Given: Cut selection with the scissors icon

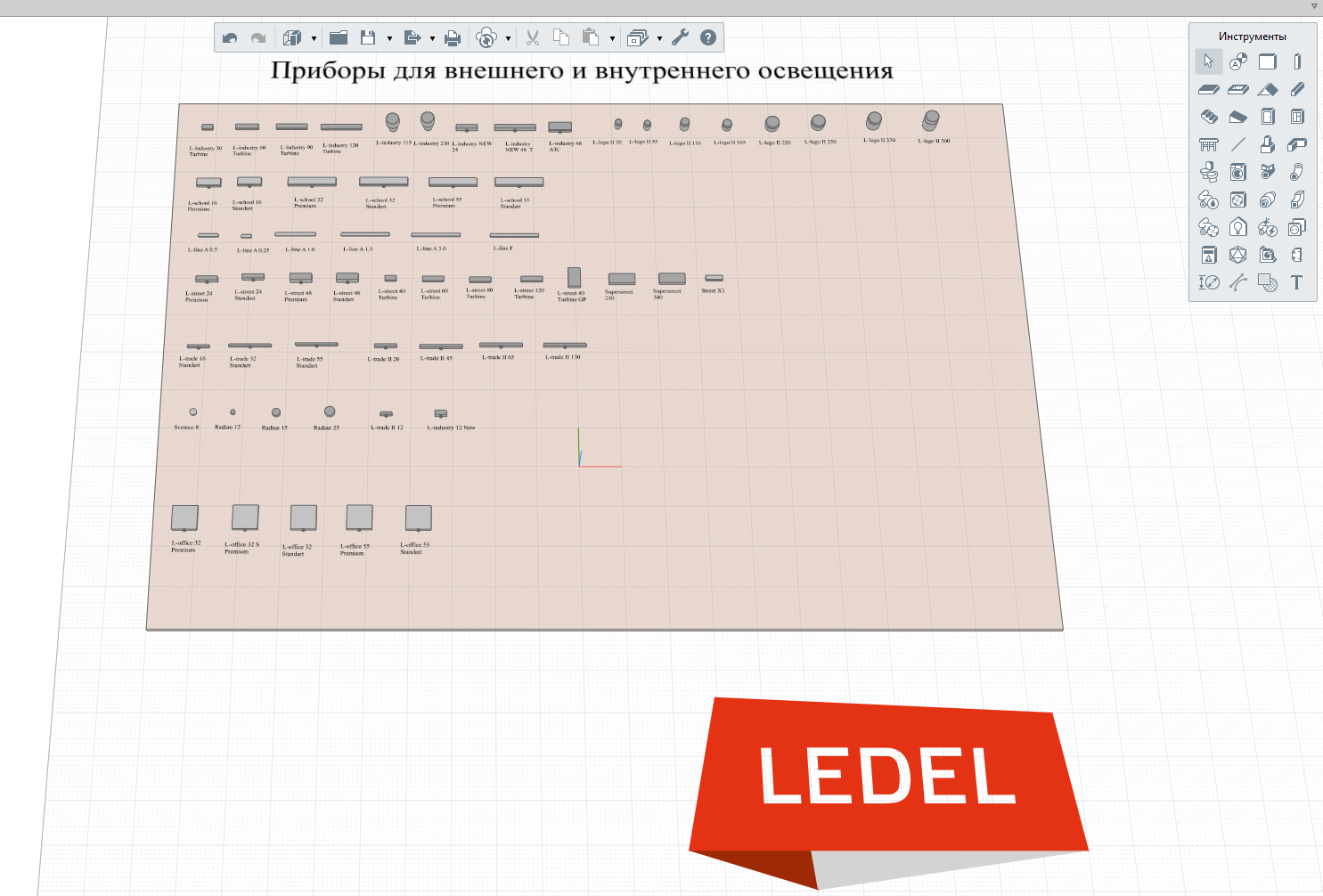Looking at the screenshot, I should [x=533, y=37].
